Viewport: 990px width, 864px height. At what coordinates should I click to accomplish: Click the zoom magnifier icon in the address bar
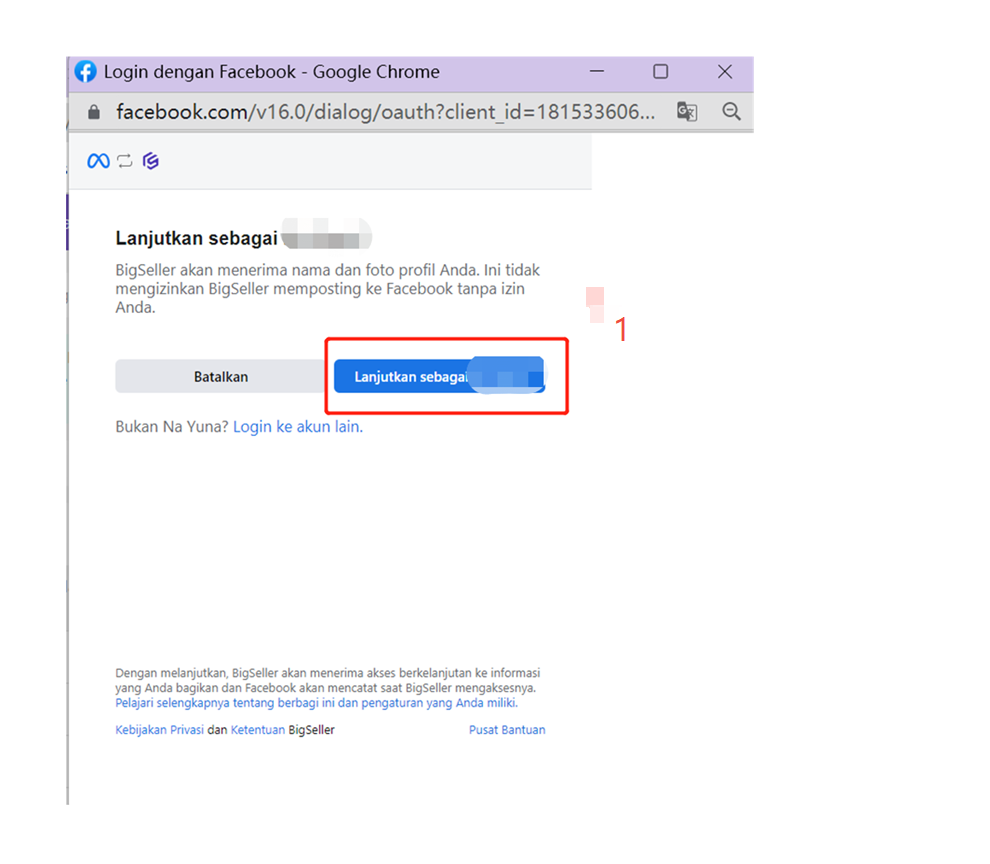coord(731,112)
